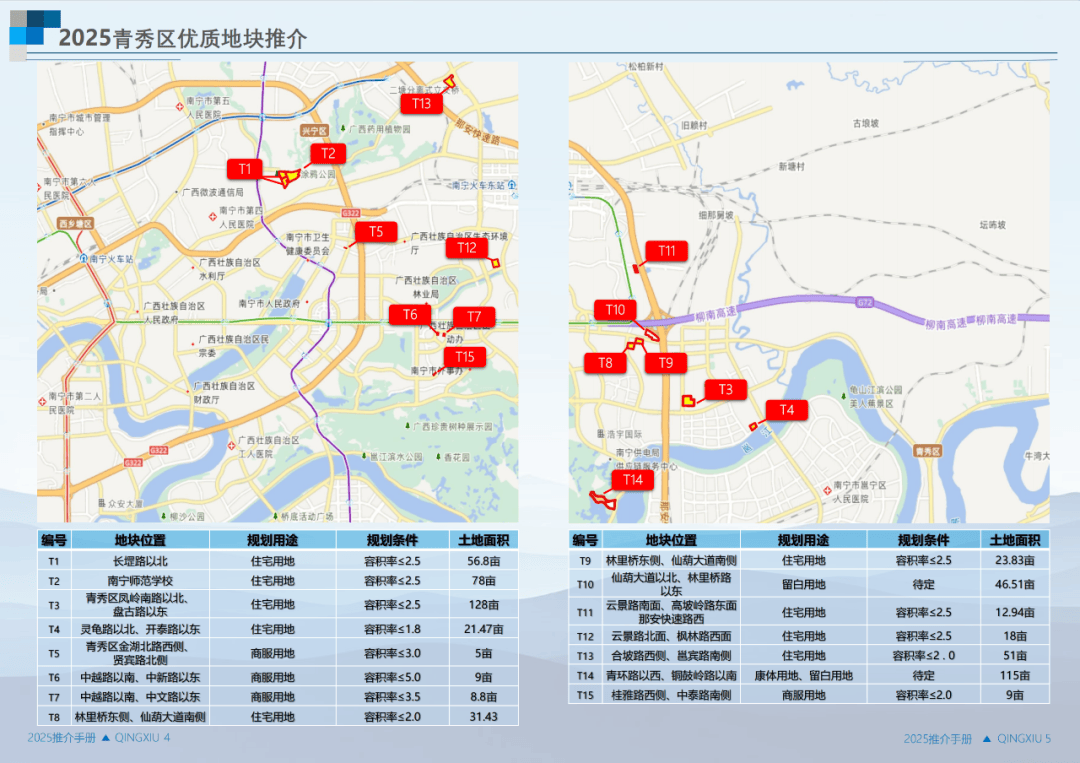Click the red T1 marker on the map
1080x763 pixels.
pos(245,168)
